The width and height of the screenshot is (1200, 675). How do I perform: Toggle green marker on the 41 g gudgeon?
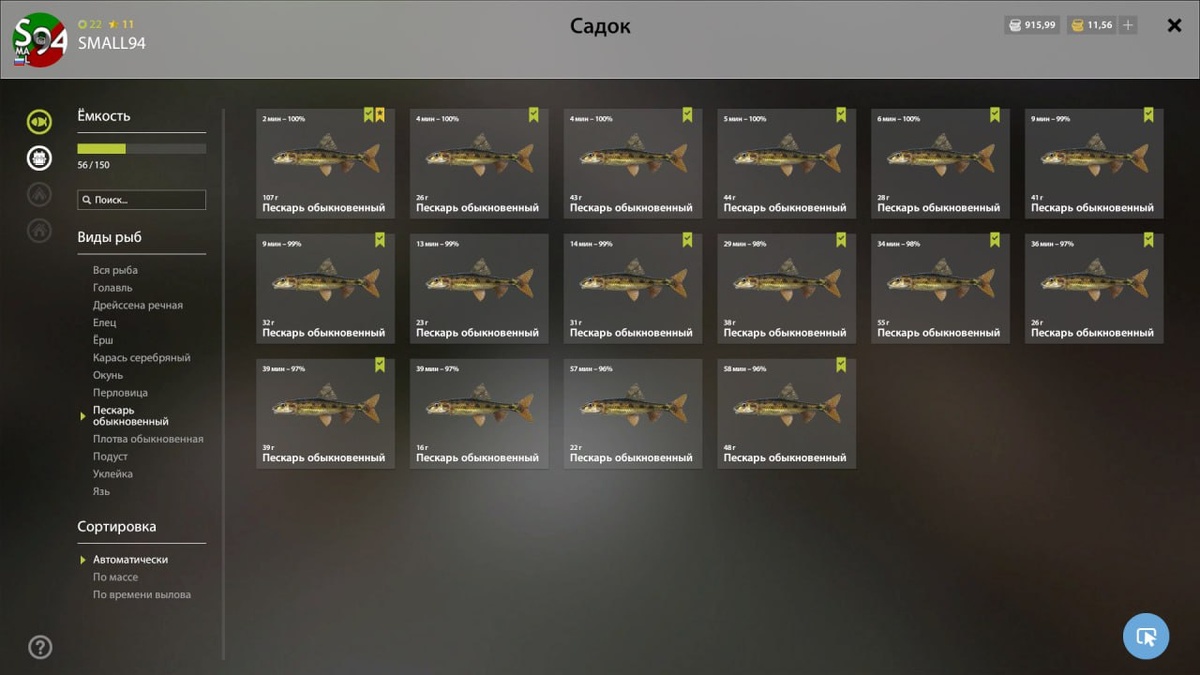point(1148,115)
